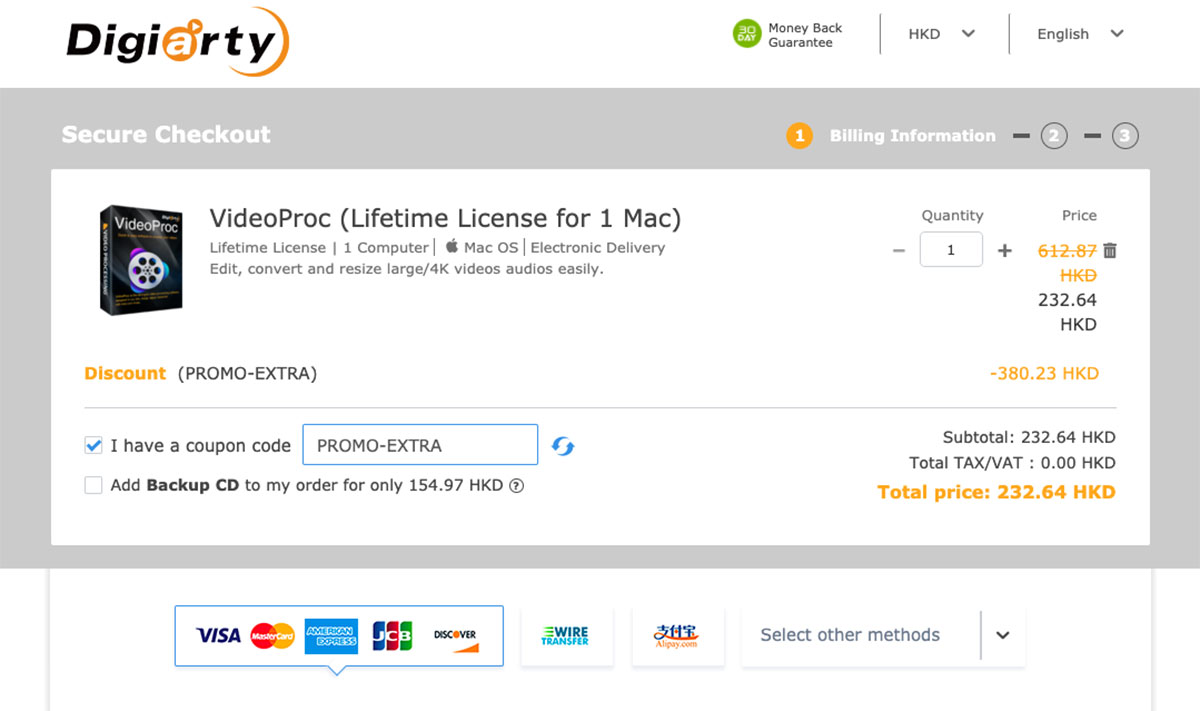Uncheck the I have a coupon code box
The width and height of the screenshot is (1200, 711).
pyautogui.click(x=94, y=446)
